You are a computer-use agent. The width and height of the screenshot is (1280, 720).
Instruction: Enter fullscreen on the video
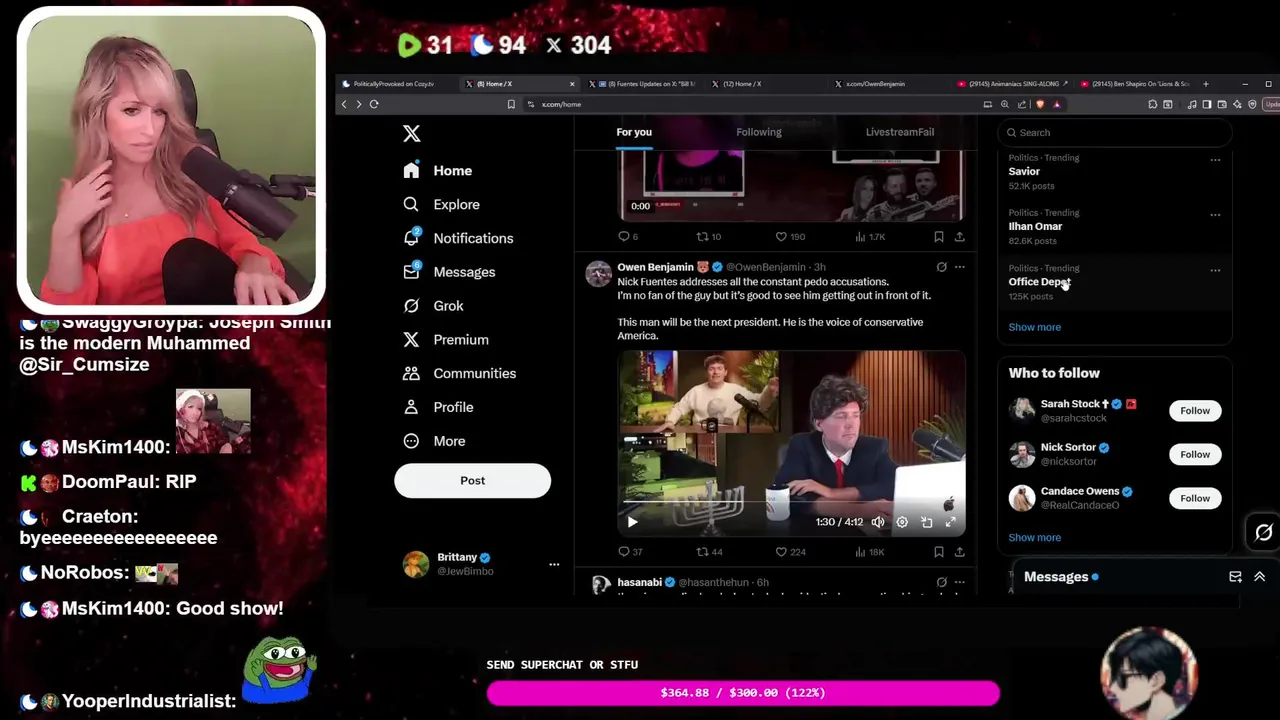tap(950, 522)
